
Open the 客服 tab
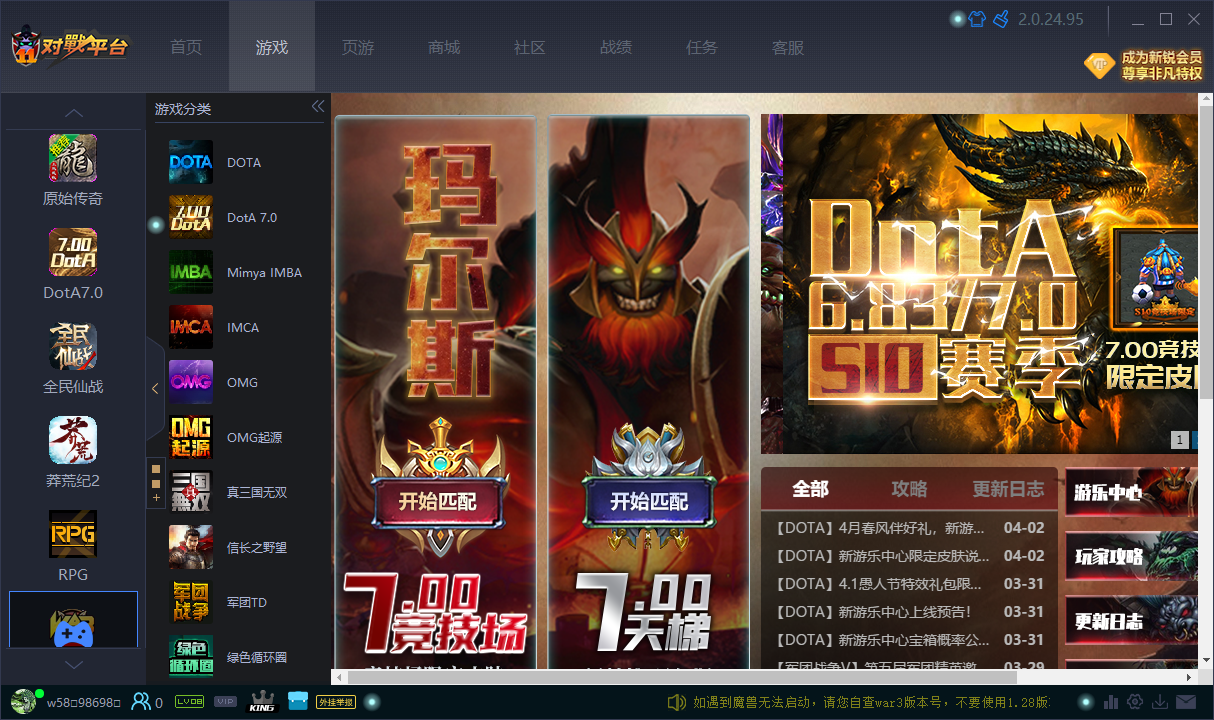click(788, 47)
